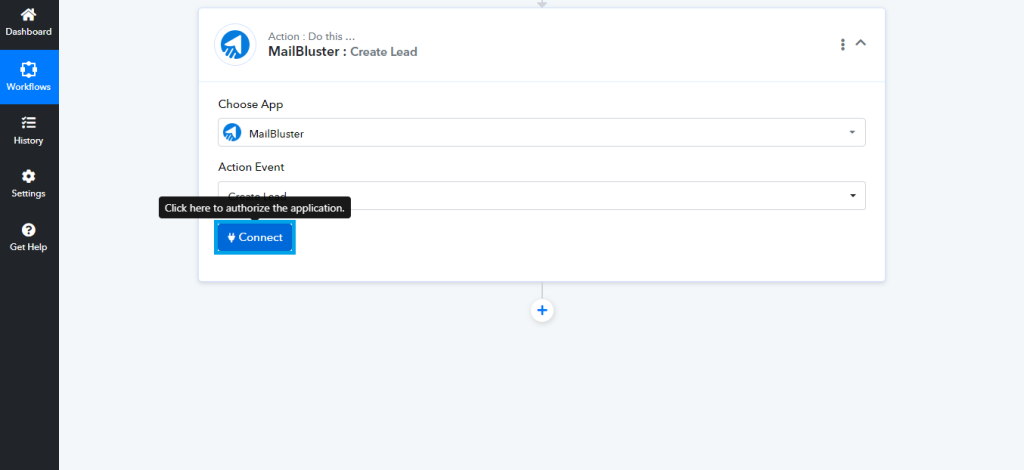Screen dimensions: 1024x470
Task: Click the Settings gear icon
Action: [28, 176]
